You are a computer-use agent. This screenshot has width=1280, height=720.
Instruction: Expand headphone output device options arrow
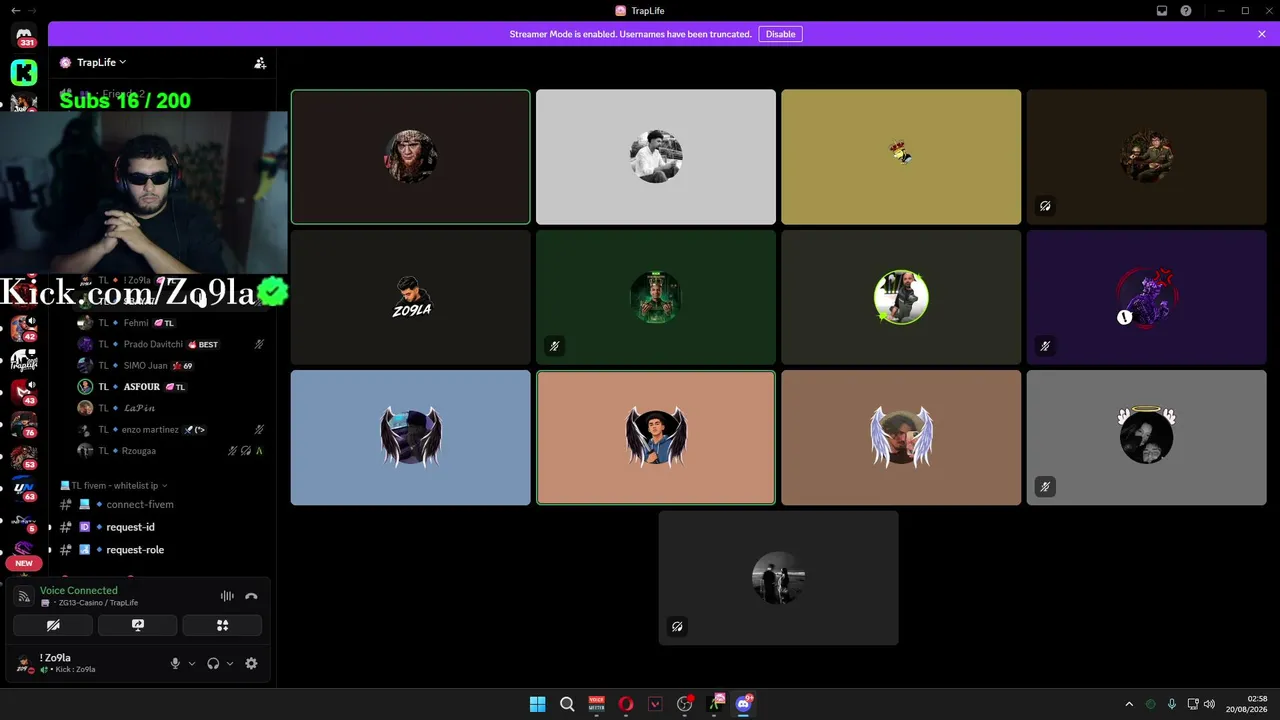click(x=230, y=663)
